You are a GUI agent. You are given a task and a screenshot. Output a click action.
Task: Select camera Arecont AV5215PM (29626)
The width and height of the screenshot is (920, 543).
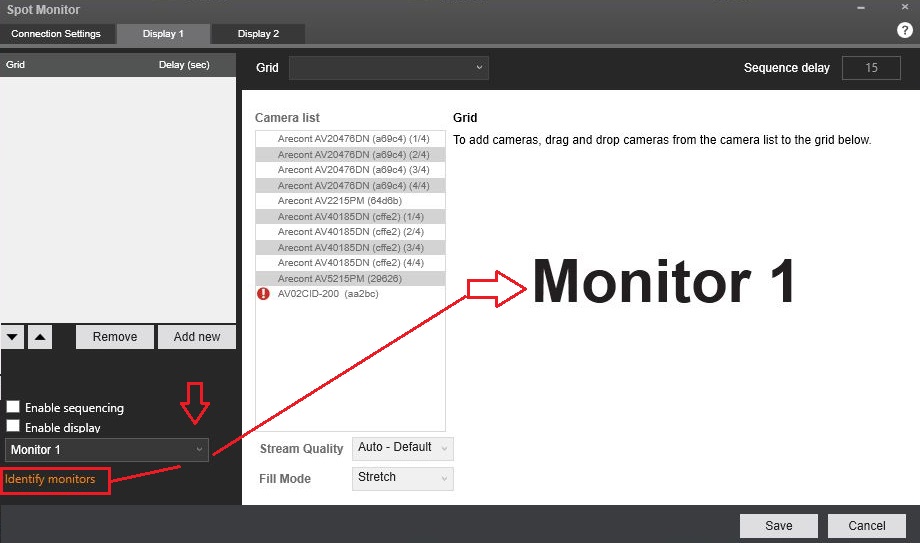(350, 279)
